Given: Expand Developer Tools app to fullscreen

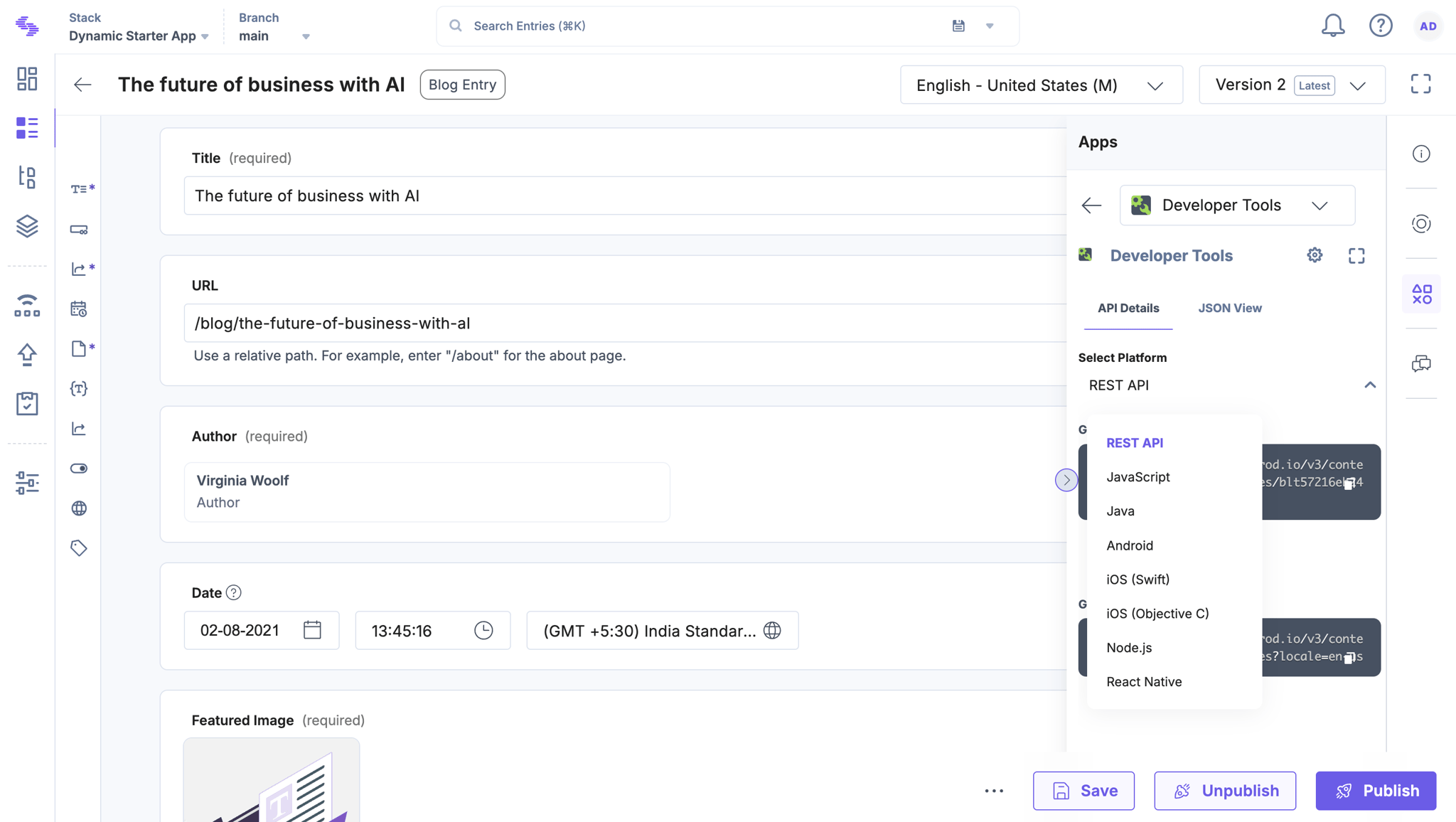Looking at the screenshot, I should pos(1356,255).
